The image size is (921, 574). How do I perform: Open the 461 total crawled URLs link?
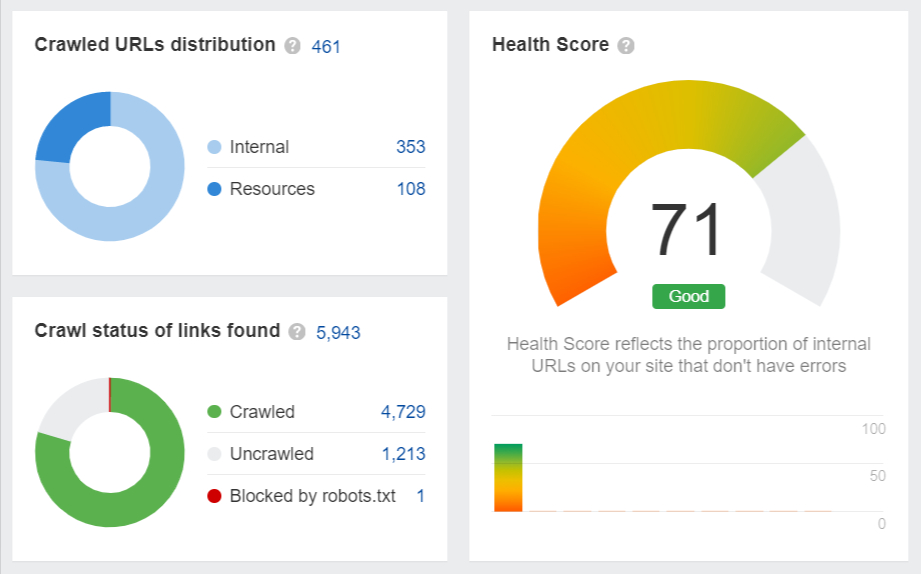[326, 46]
